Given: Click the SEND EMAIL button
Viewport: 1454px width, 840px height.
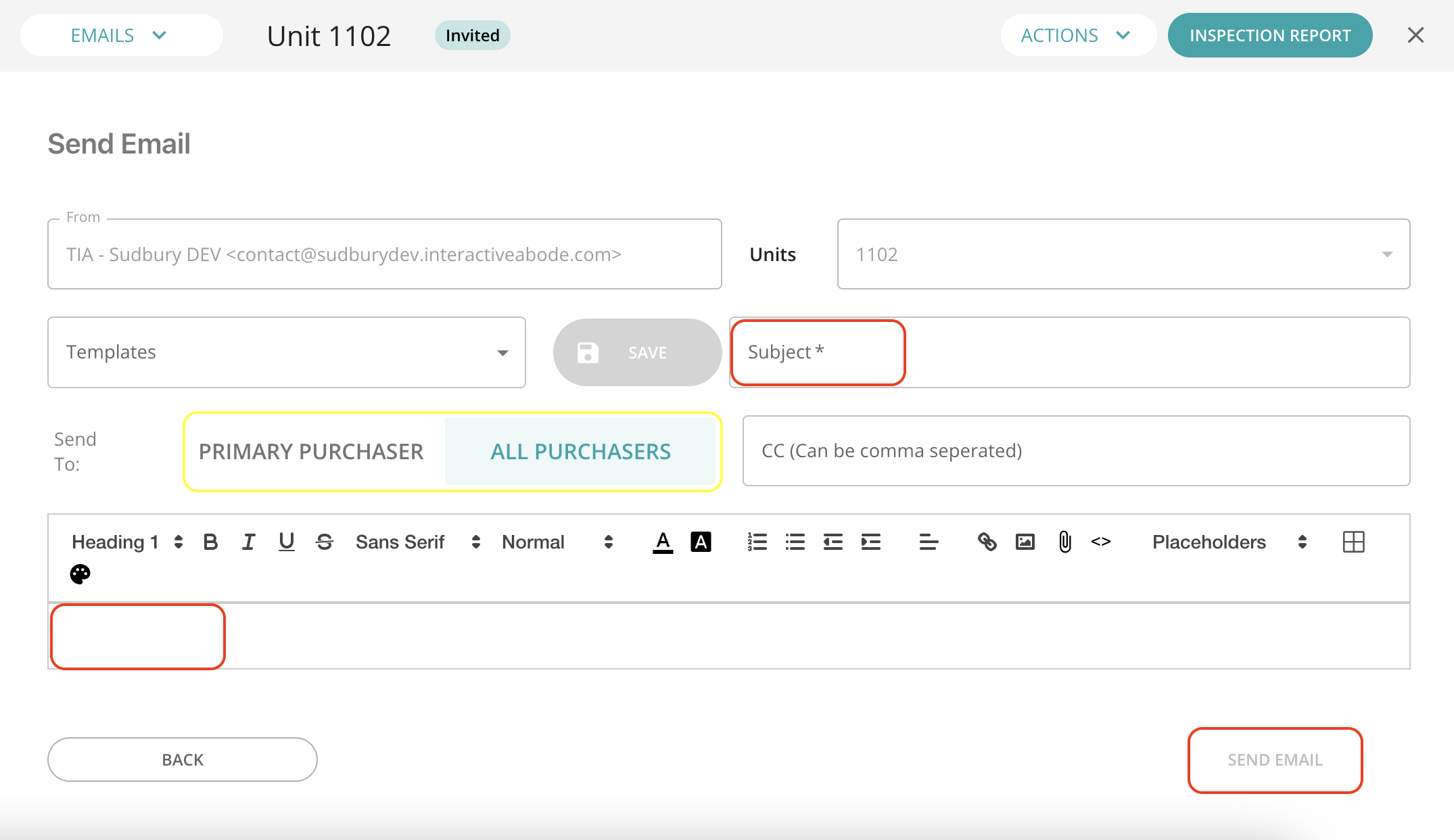Looking at the screenshot, I should (x=1275, y=760).
